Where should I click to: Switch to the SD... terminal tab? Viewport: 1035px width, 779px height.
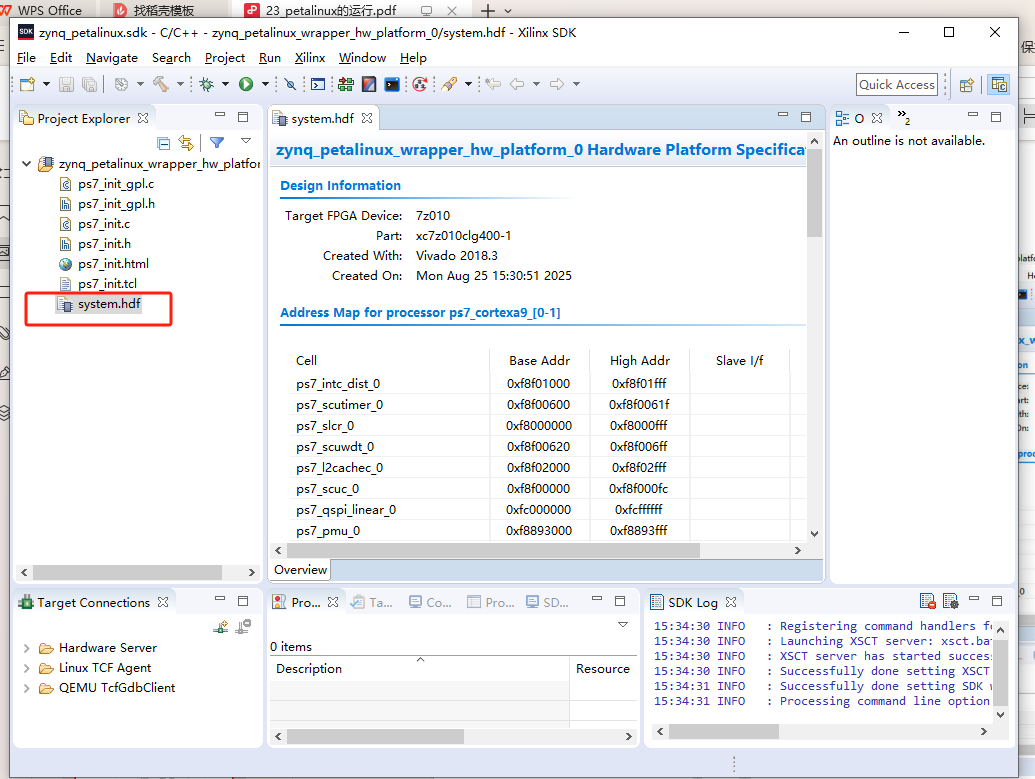(x=547, y=602)
